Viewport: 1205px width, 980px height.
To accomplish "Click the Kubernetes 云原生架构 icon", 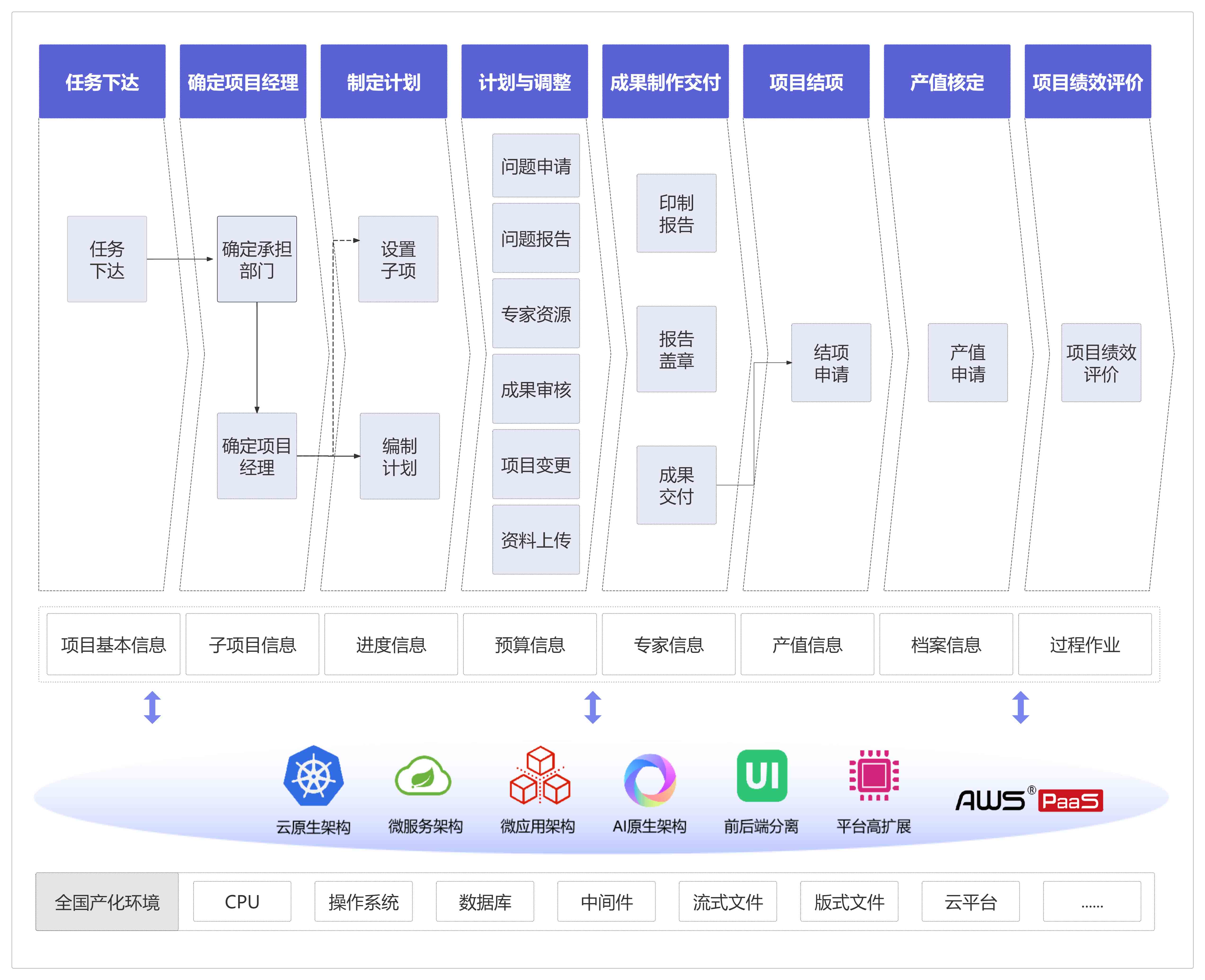I will pyautogui.click(x=313, y=775).
